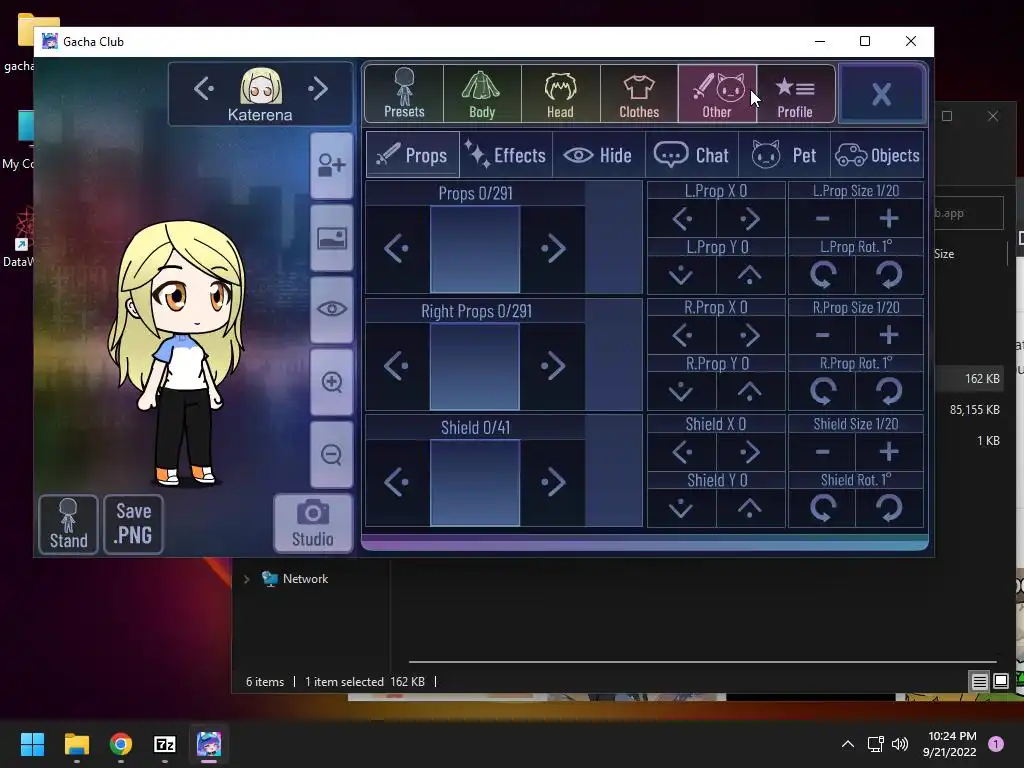Screen dimensions: 1024x768
Task: Click the Stand pose button
Action: tap(69, 524)
